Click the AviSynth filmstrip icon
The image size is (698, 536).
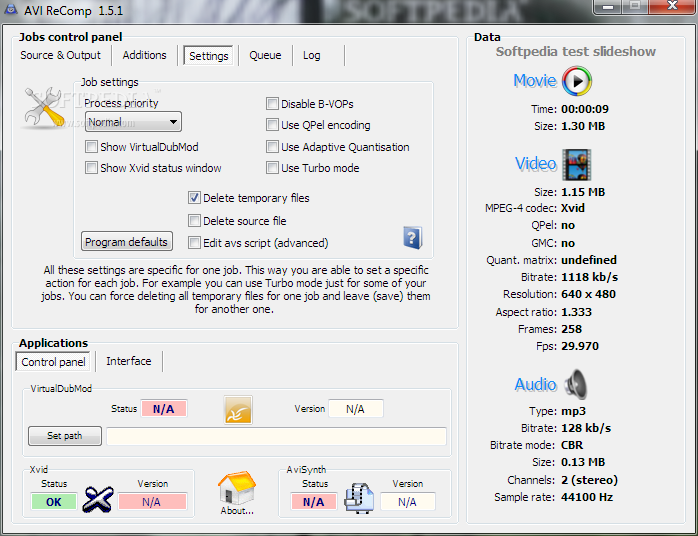click(359, 498)
